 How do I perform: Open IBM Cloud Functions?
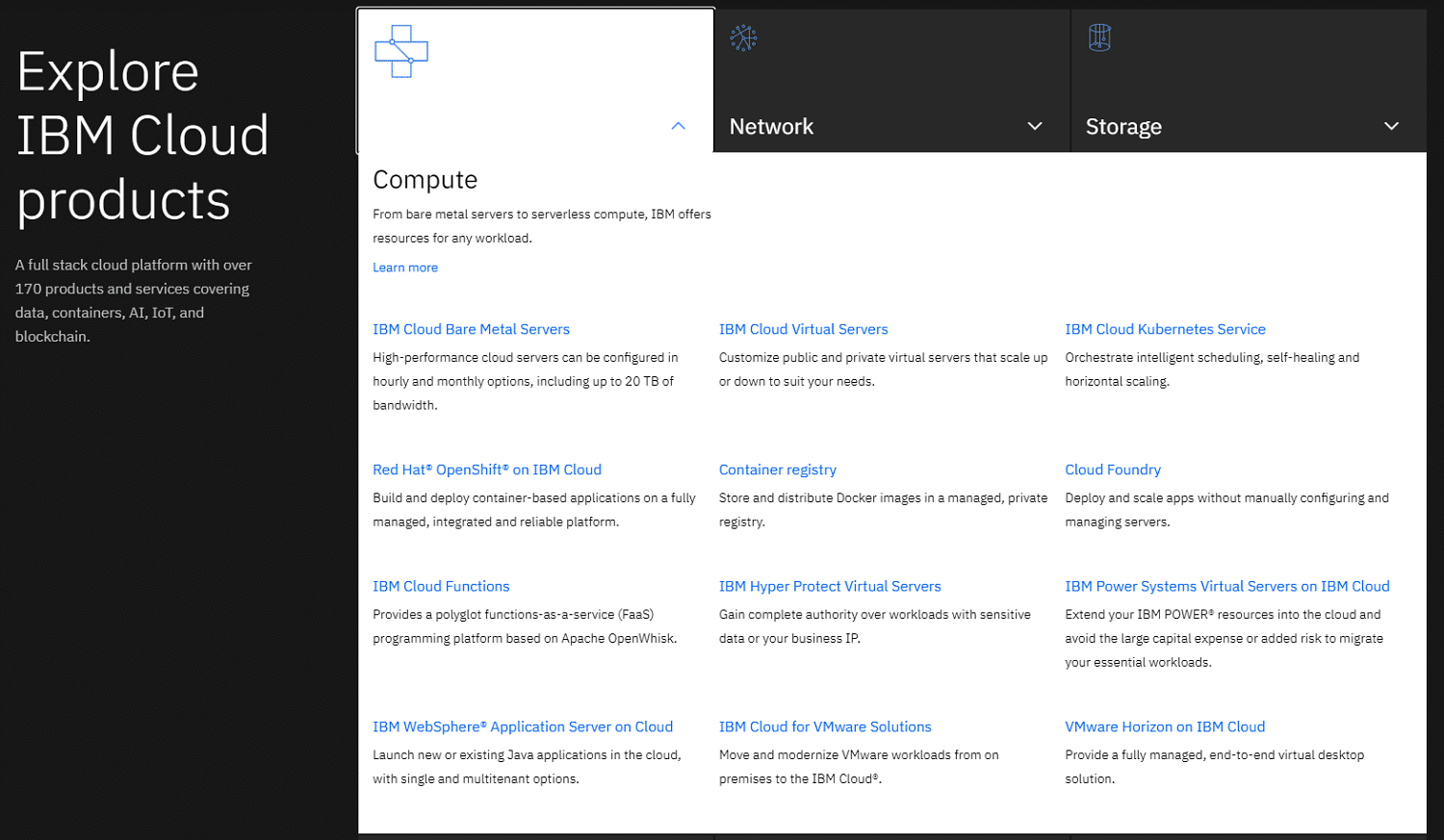tap(441, 586)
